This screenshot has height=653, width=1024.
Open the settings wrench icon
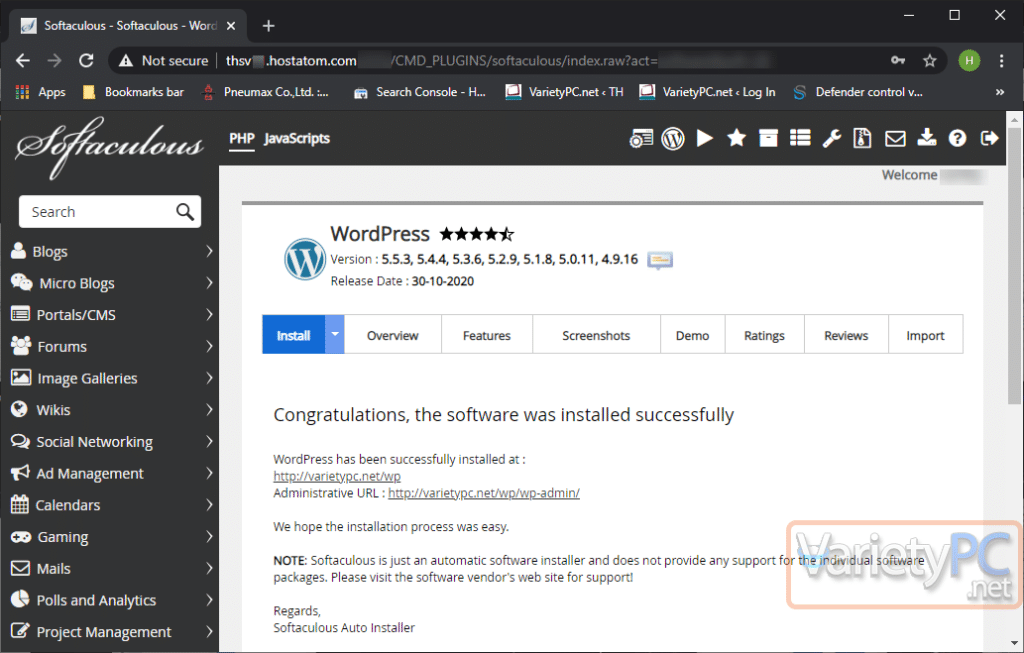tap(831, 138)
